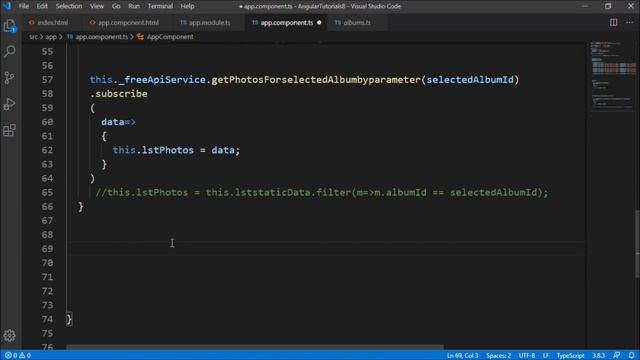The image size is (640, 360).
Task: Click TypeScript version 3.8.3 in status bar
Action: 598,356
